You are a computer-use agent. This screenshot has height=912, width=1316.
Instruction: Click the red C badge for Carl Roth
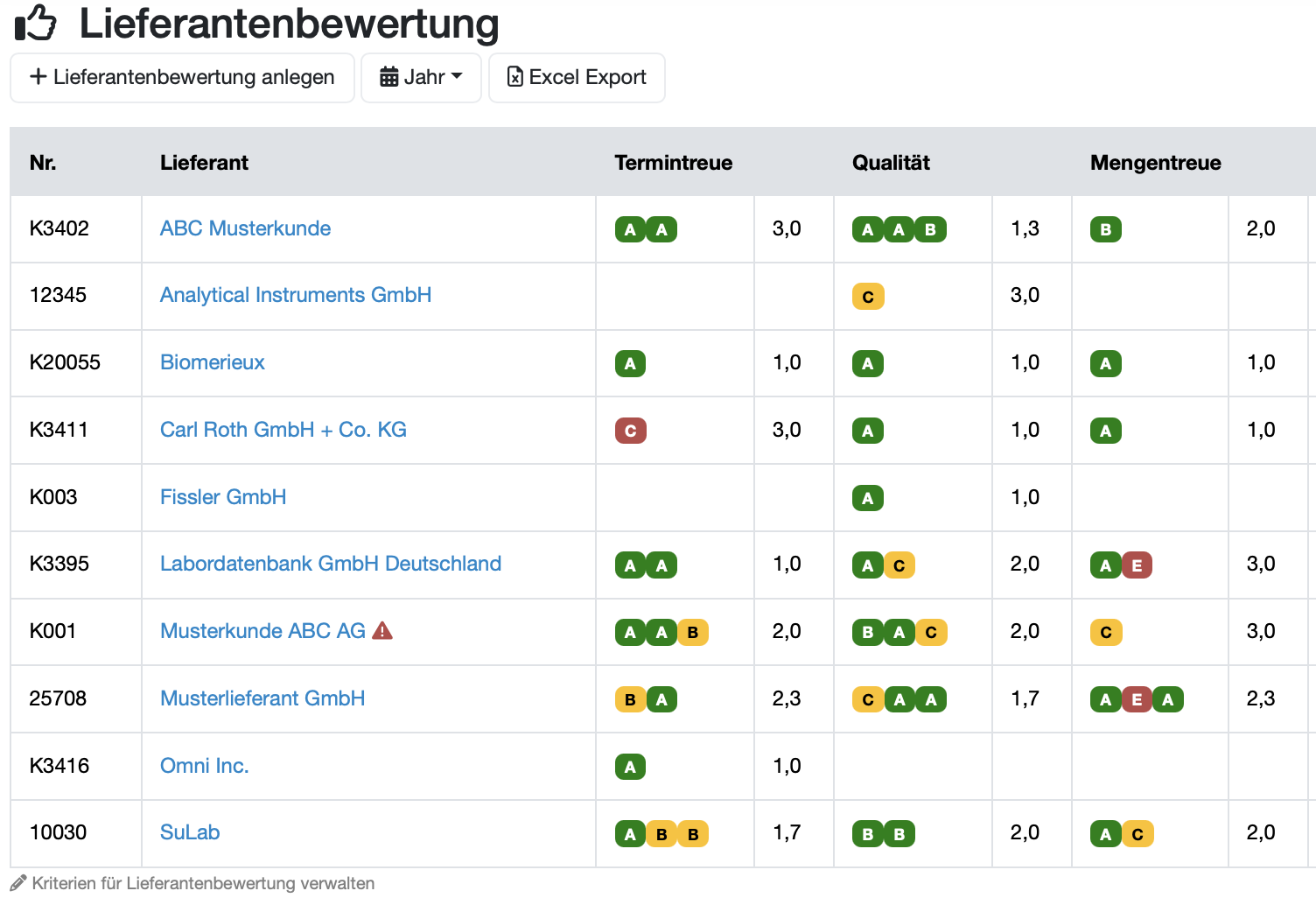[x=630, y=431]
